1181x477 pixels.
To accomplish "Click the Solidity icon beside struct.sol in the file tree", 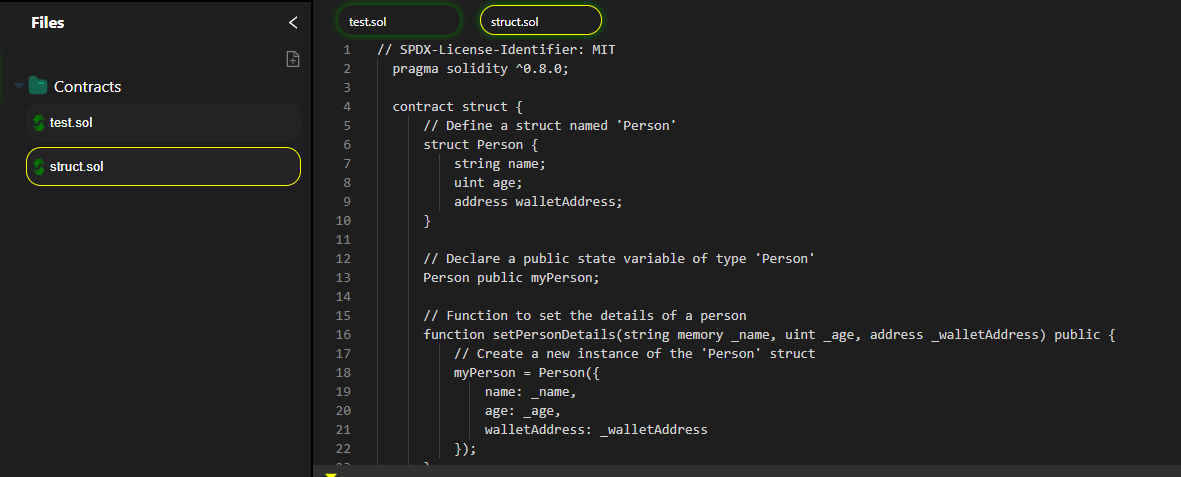I will point(39,166).
